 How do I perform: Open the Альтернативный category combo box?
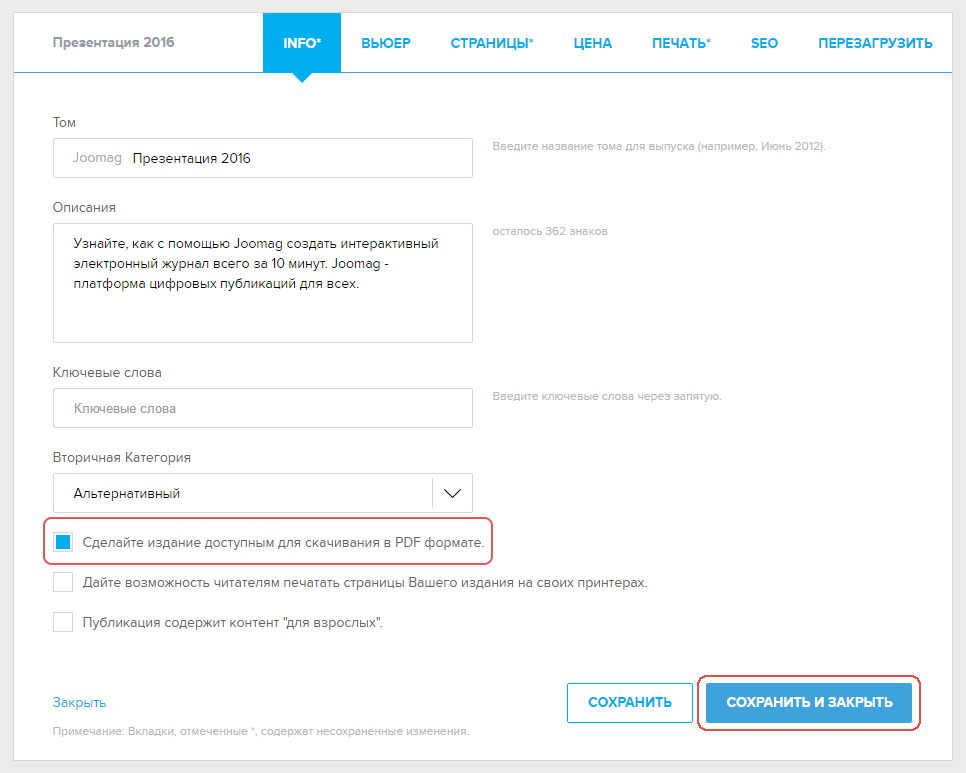tap(242, 493)
